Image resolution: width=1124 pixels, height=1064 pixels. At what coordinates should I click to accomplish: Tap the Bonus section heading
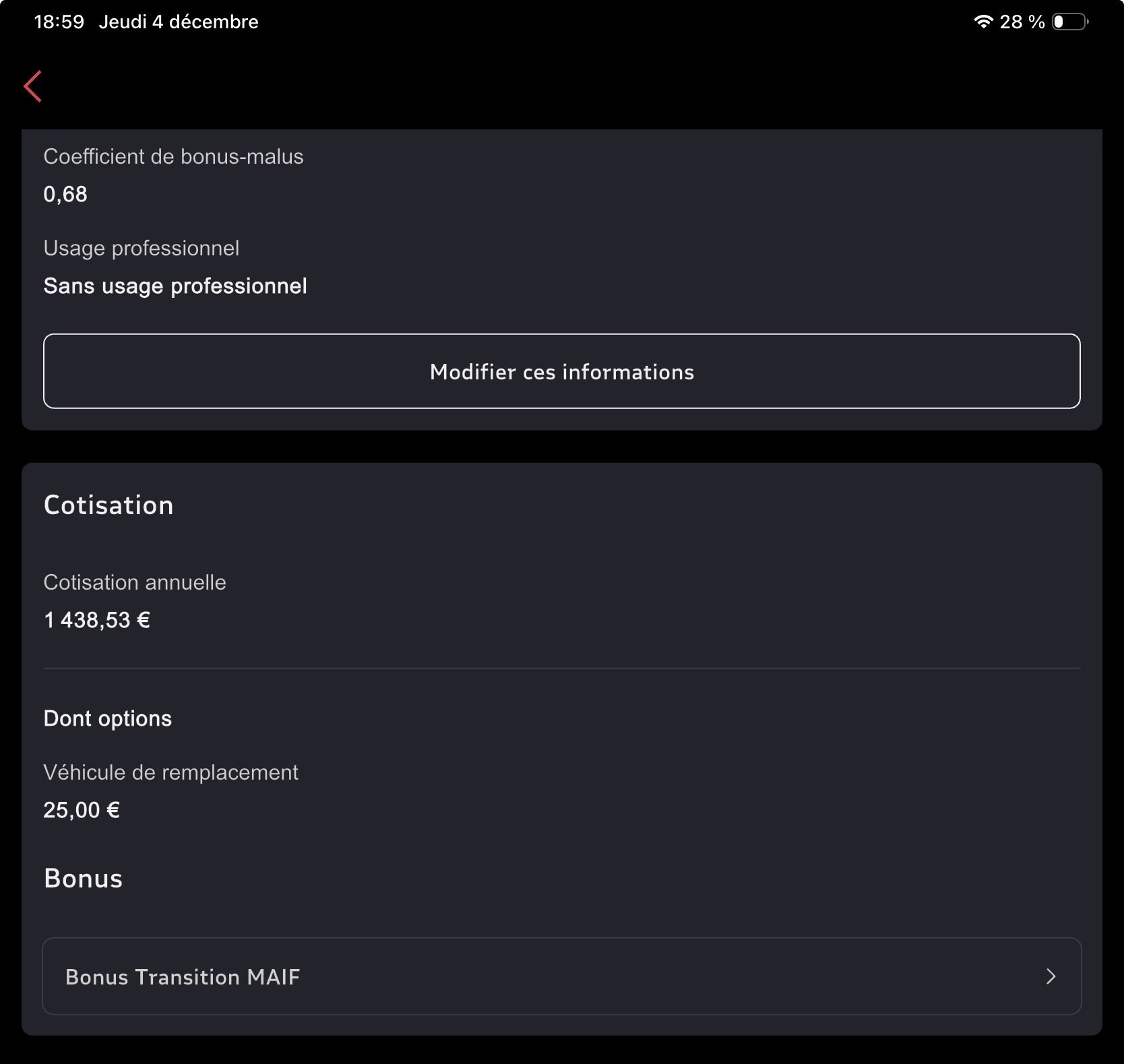pos(83,879)
